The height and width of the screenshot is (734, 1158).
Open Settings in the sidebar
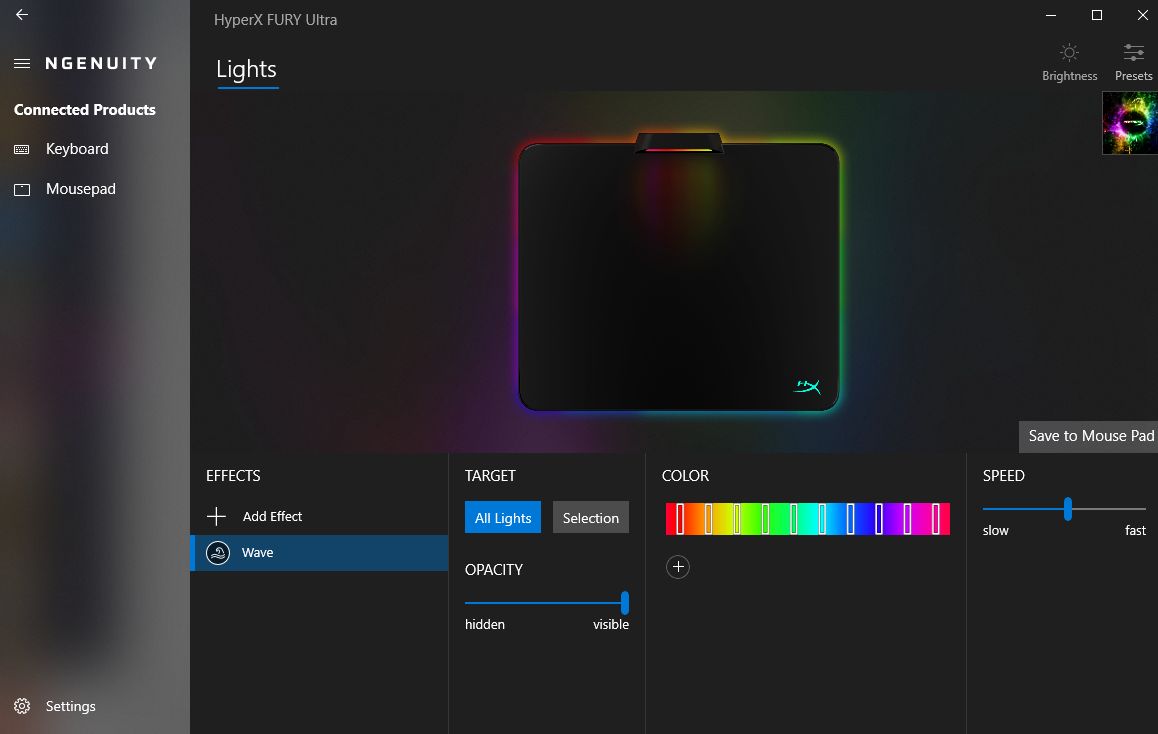(x=70, y=706)
